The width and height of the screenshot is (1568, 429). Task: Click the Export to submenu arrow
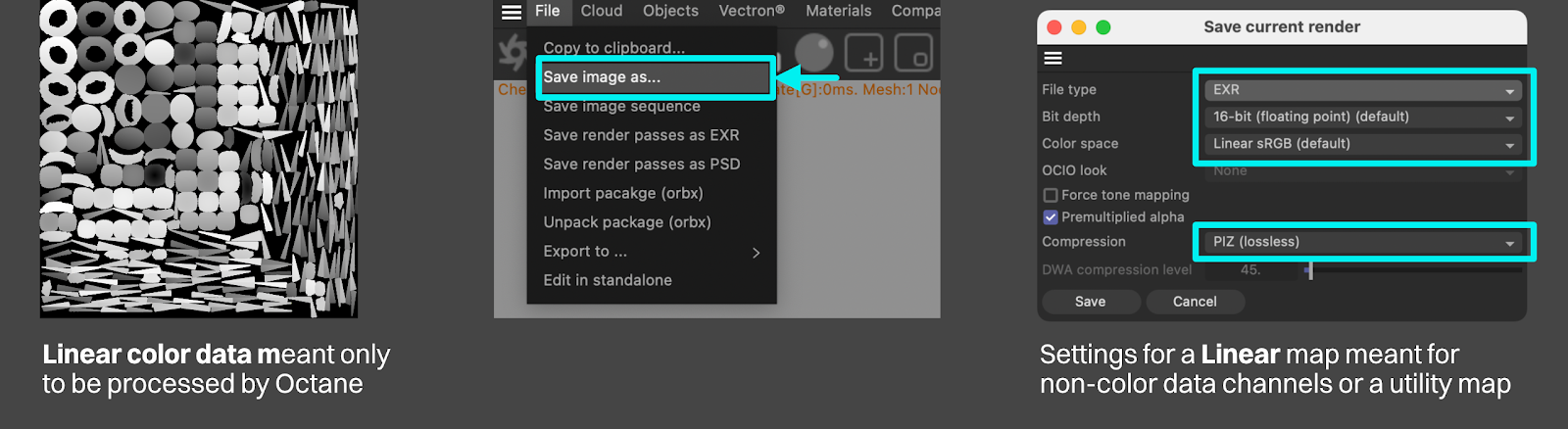(x=756, y=253)
